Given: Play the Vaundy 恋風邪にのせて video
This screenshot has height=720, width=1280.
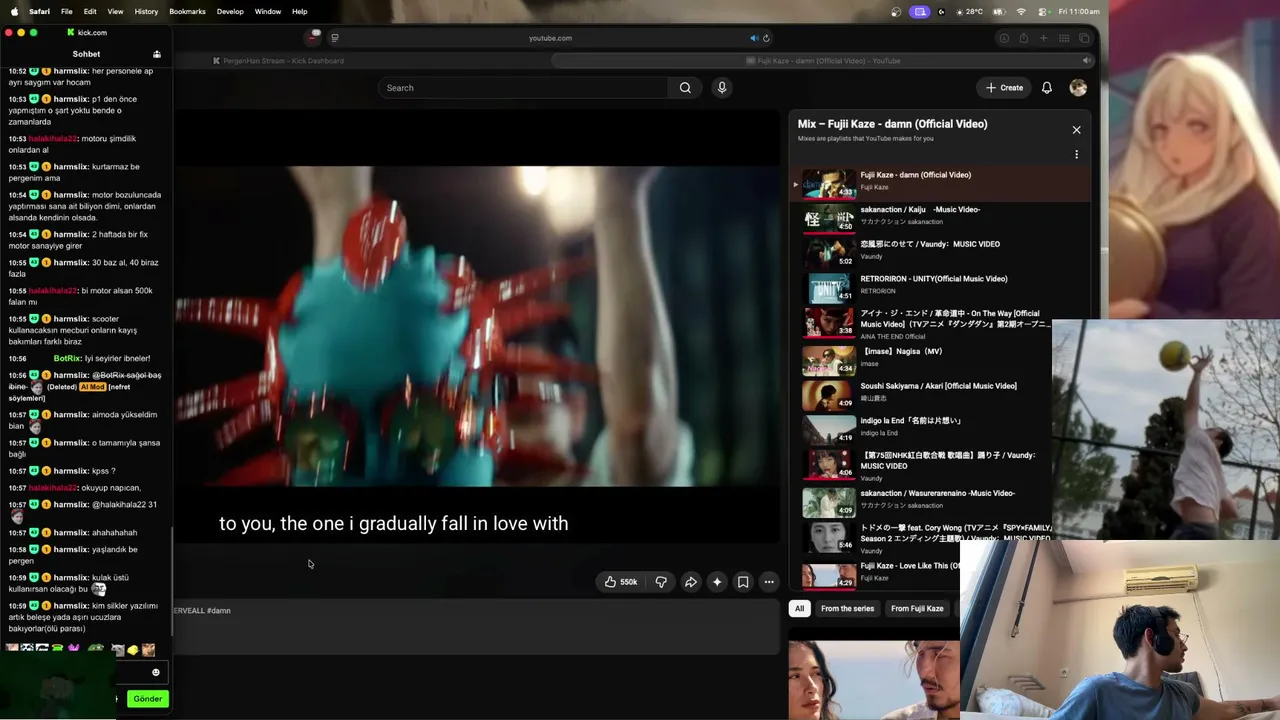Looking at the screenshot, I should (940, 252).
